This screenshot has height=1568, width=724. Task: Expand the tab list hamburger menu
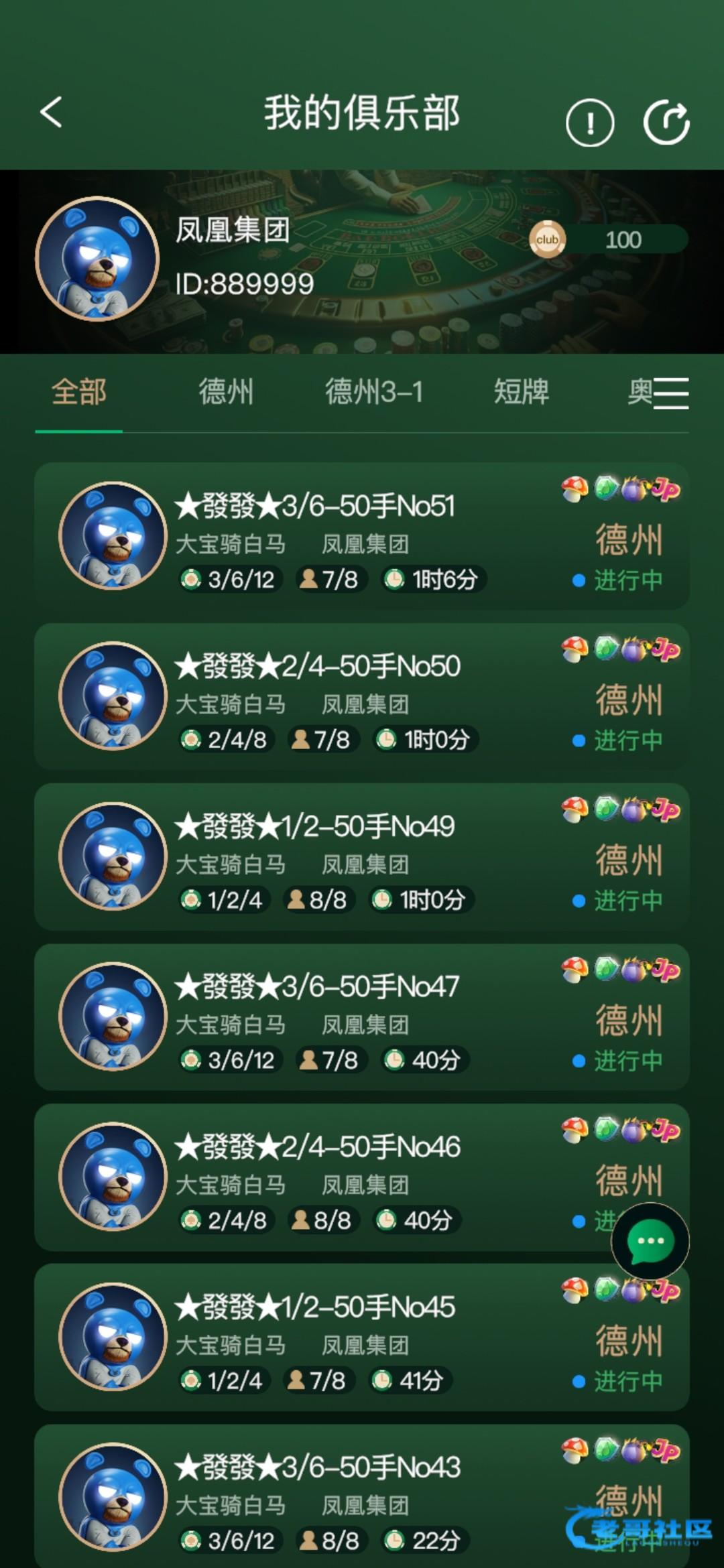click(x=671, y=393)
